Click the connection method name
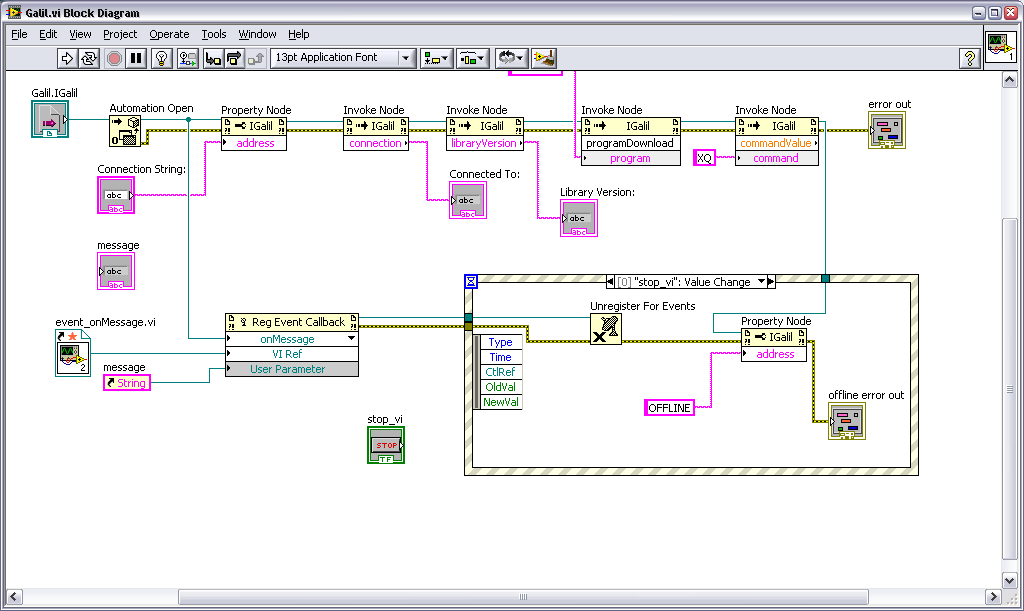The width and height of the screenshot is (1024, 611). (x=376, y=143)
